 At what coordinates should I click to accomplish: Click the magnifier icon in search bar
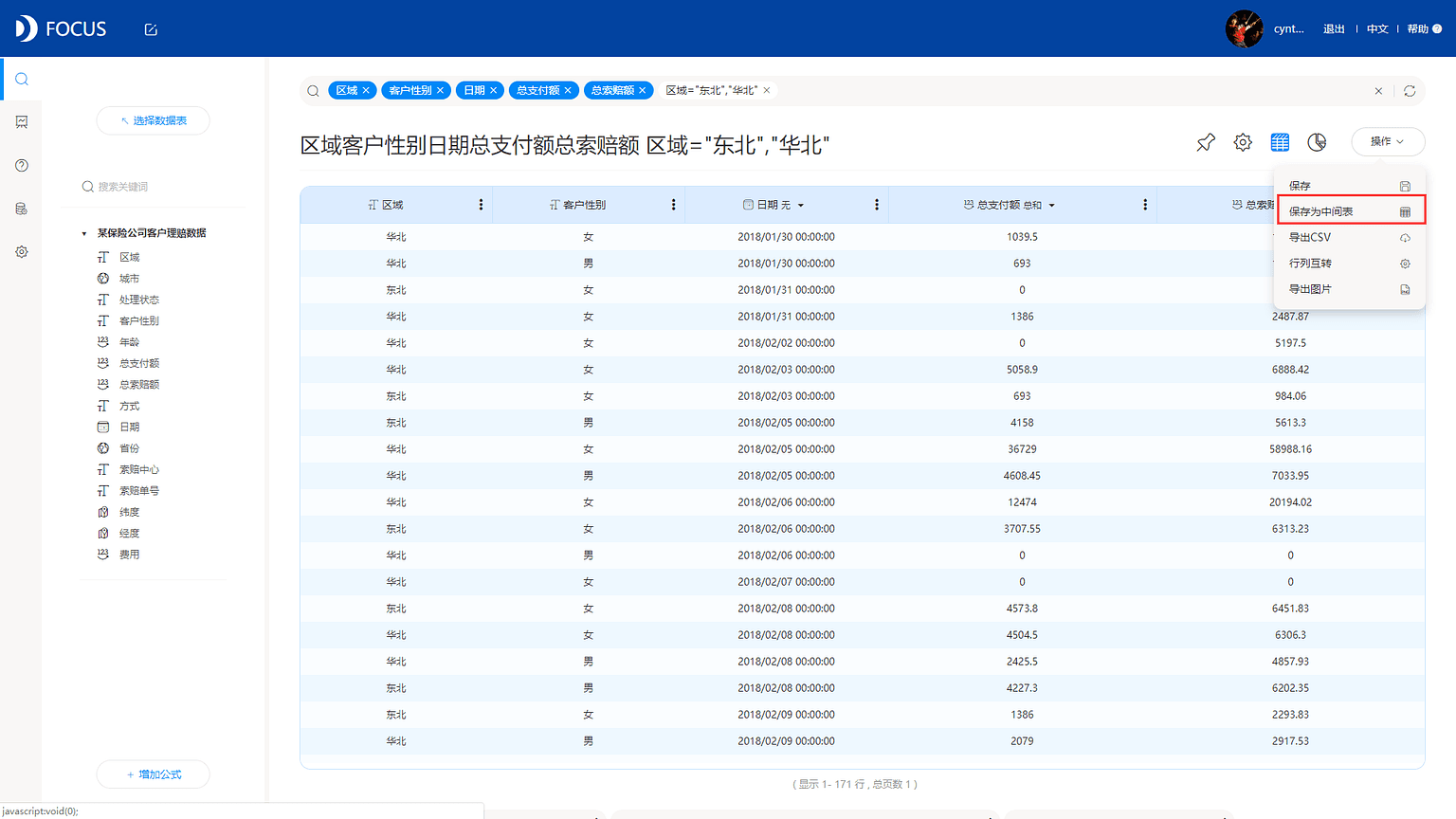[x=313, y=91]
